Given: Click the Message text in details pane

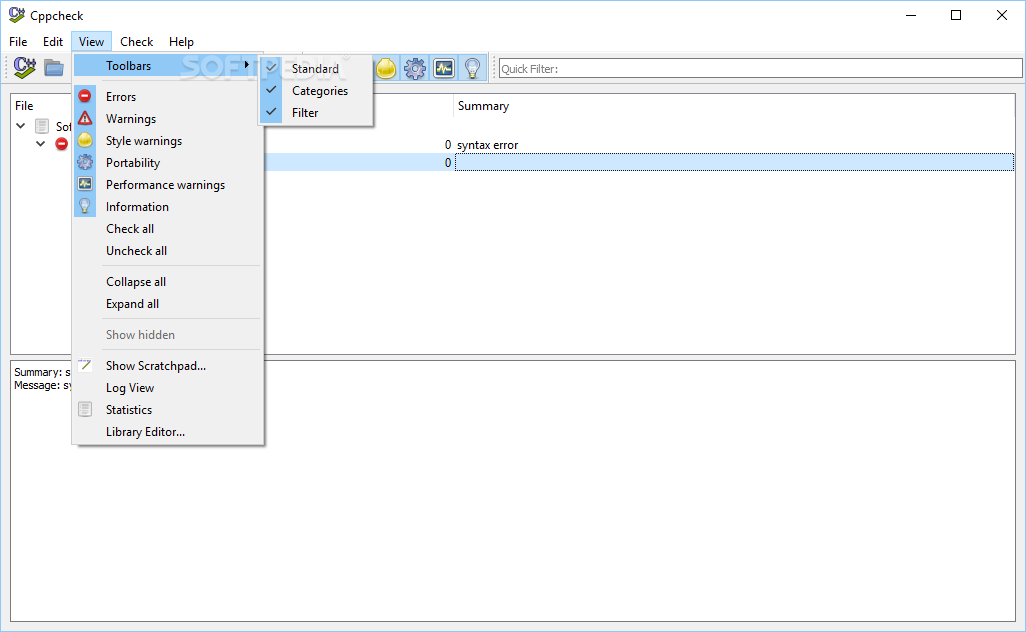Looking at the screenshot, I should 43,385.
